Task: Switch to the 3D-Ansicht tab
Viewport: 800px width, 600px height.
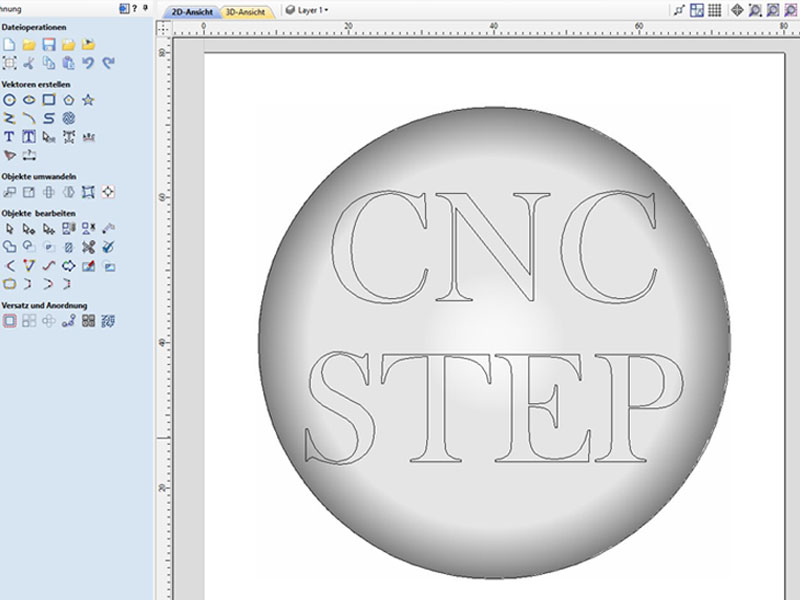Action: (245, 12)
